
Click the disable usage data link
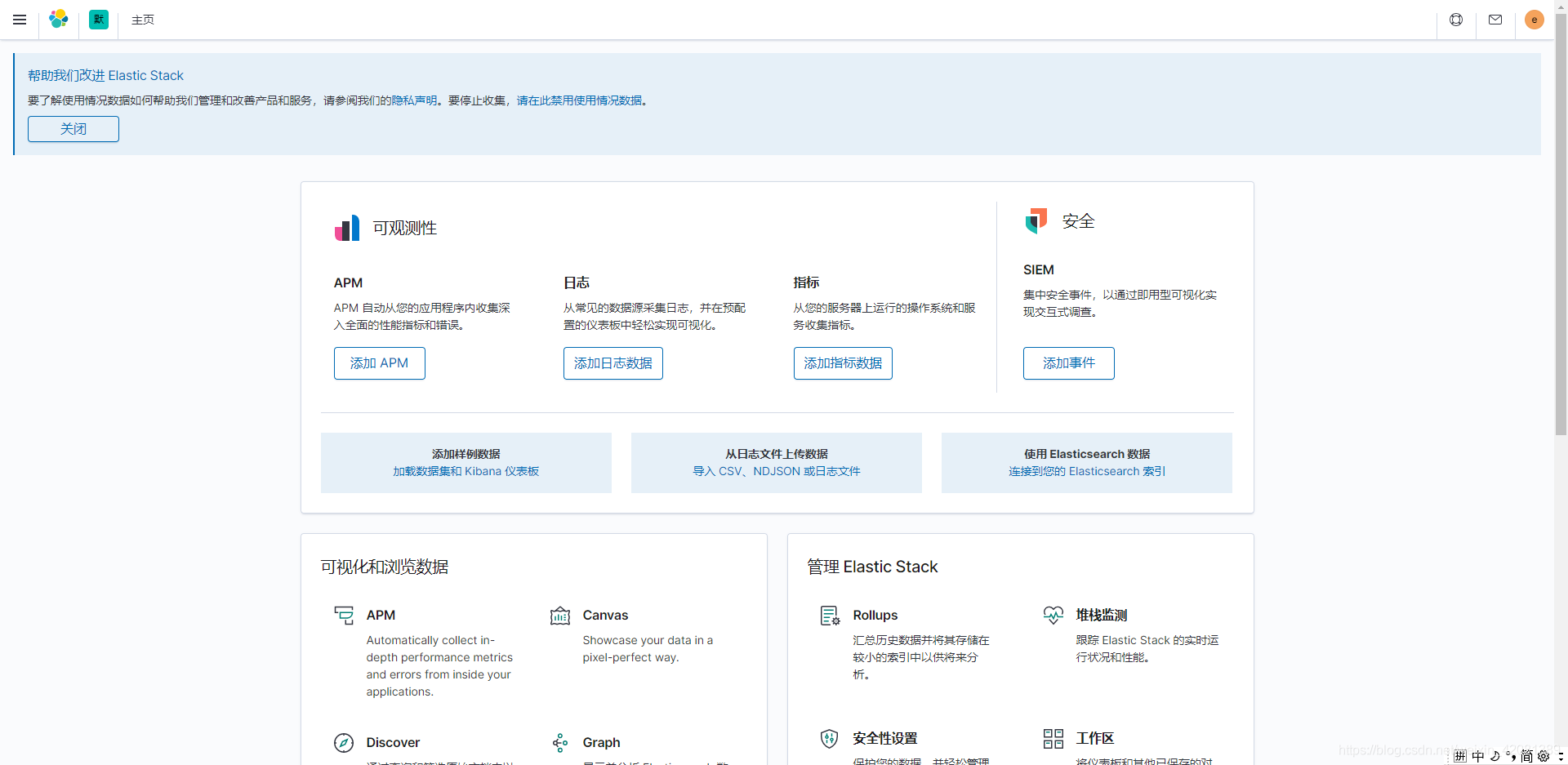click(x=579, y=100)
